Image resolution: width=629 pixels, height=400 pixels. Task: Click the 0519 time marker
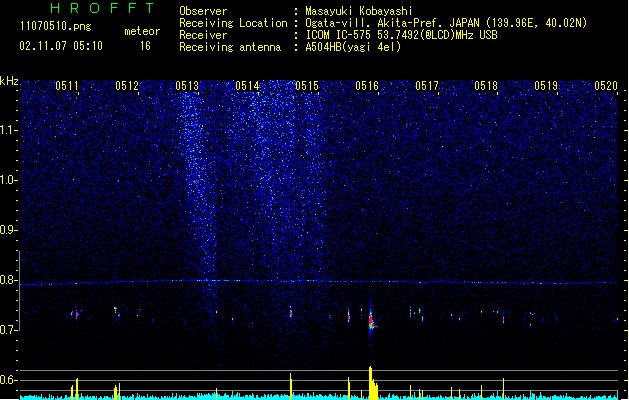(x=546, y=86)
